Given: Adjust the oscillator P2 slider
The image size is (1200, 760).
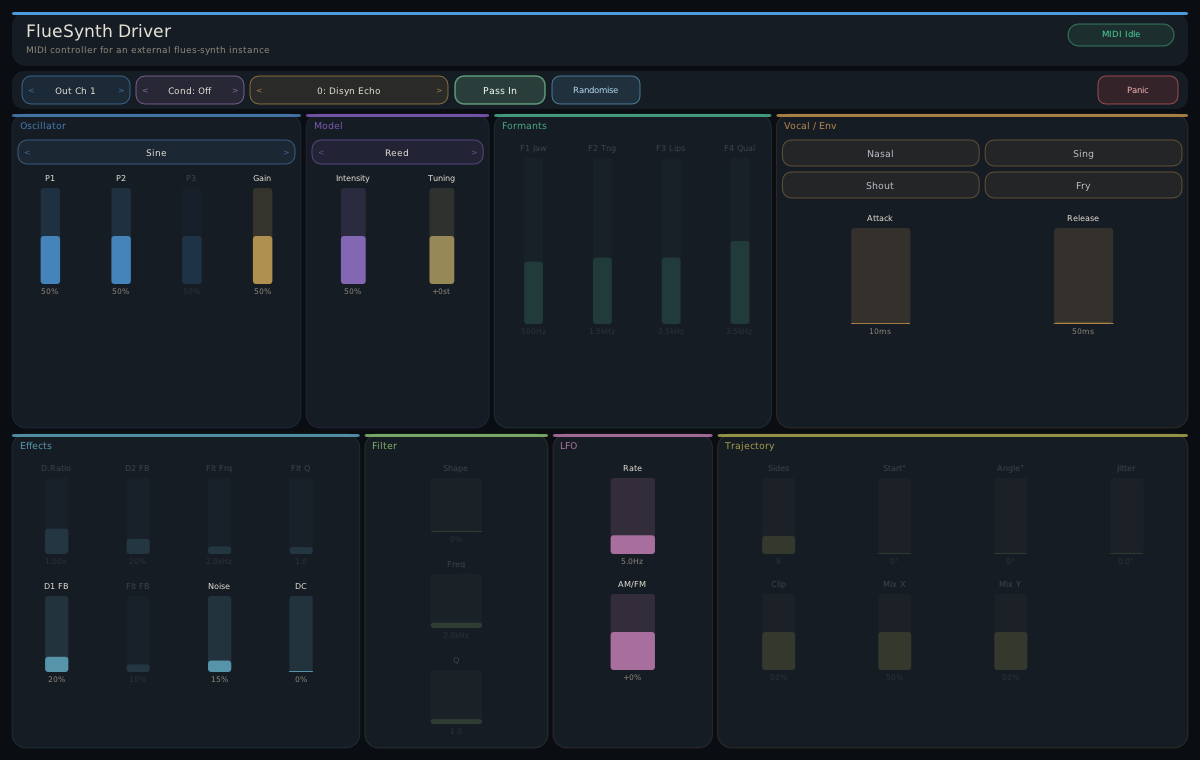Looking at the screenshot, I should 121,236.
